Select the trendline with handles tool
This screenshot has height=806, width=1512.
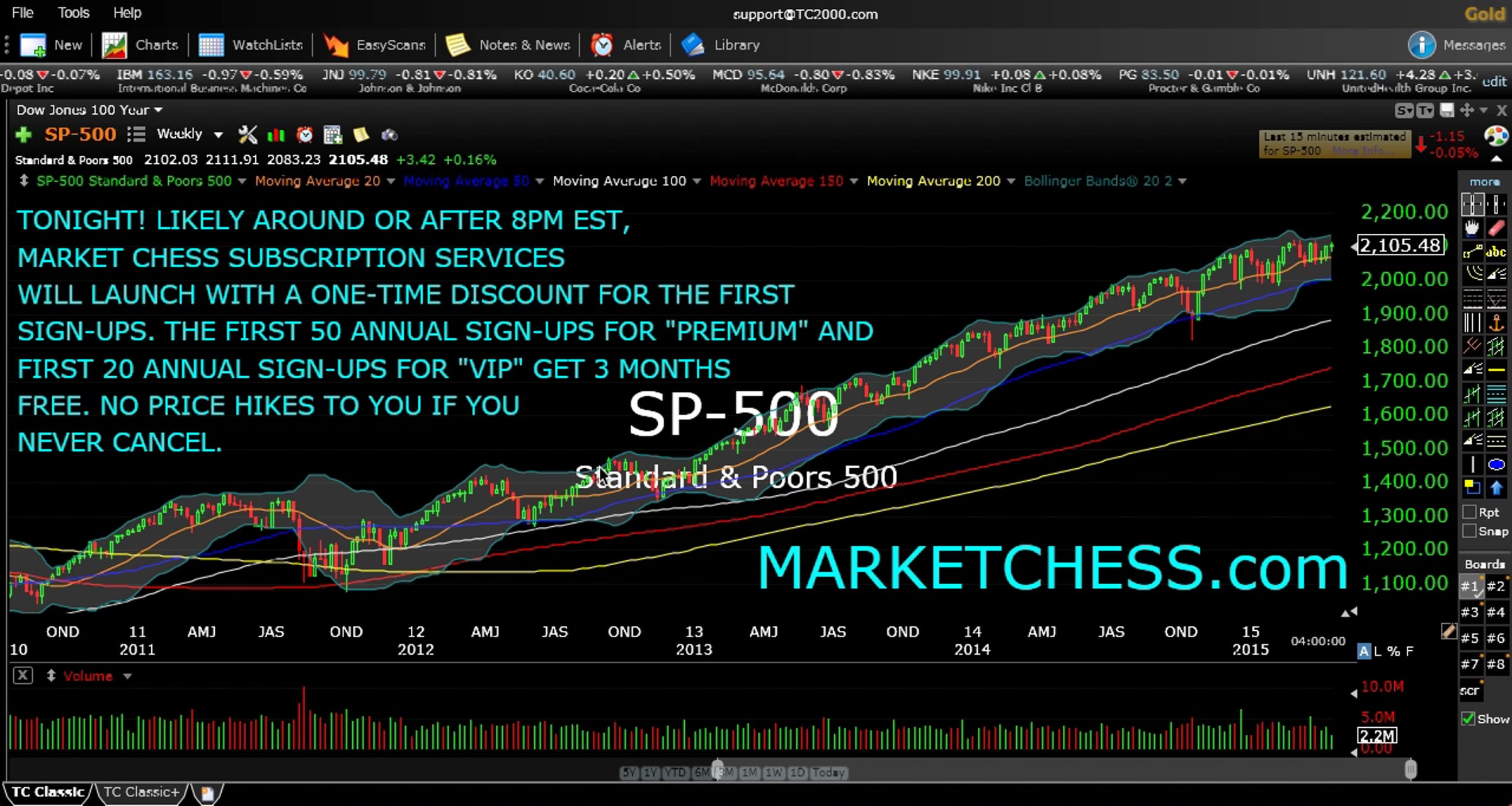1472,253
